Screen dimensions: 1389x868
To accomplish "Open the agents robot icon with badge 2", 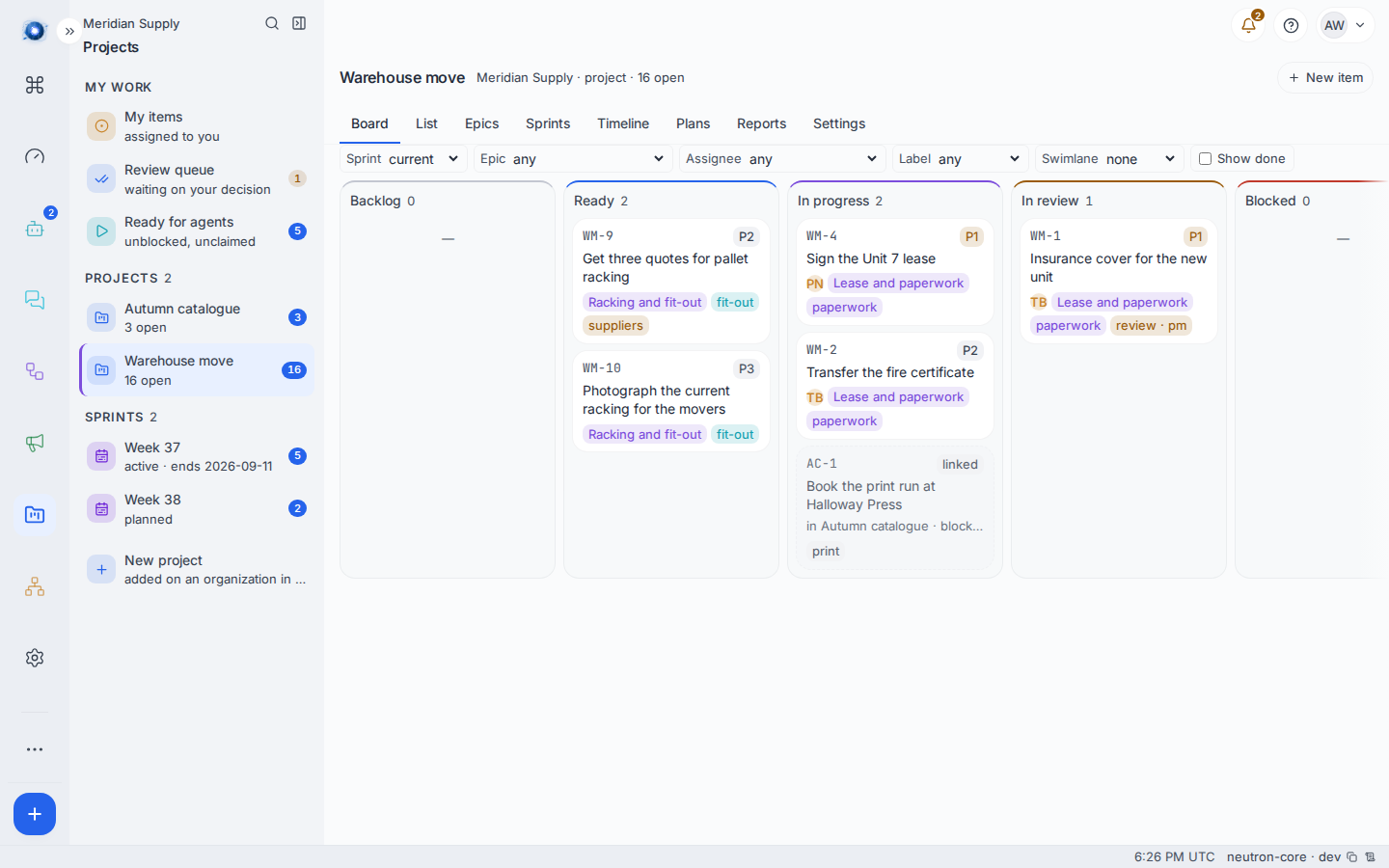I will (x=35, y=229).
